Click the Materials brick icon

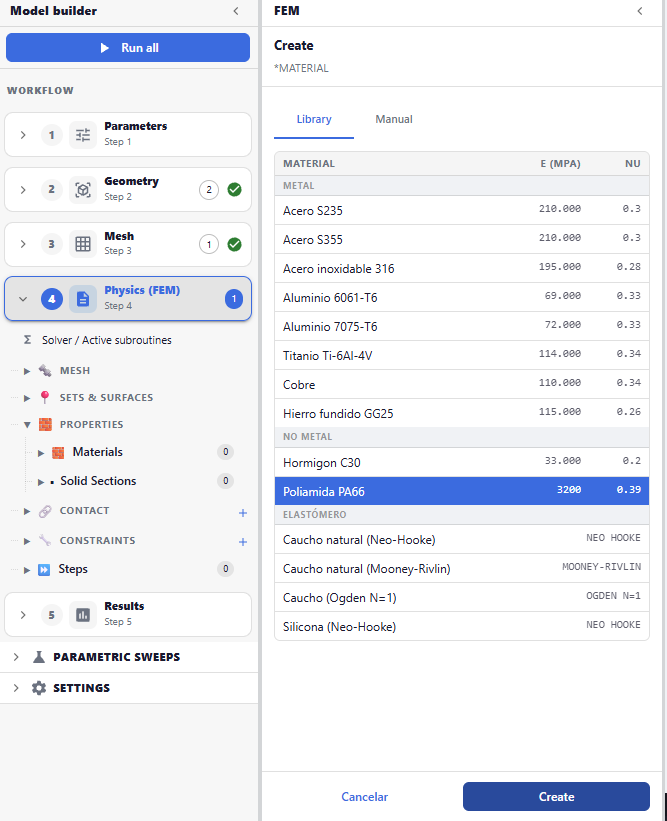(x=58, y=452)
